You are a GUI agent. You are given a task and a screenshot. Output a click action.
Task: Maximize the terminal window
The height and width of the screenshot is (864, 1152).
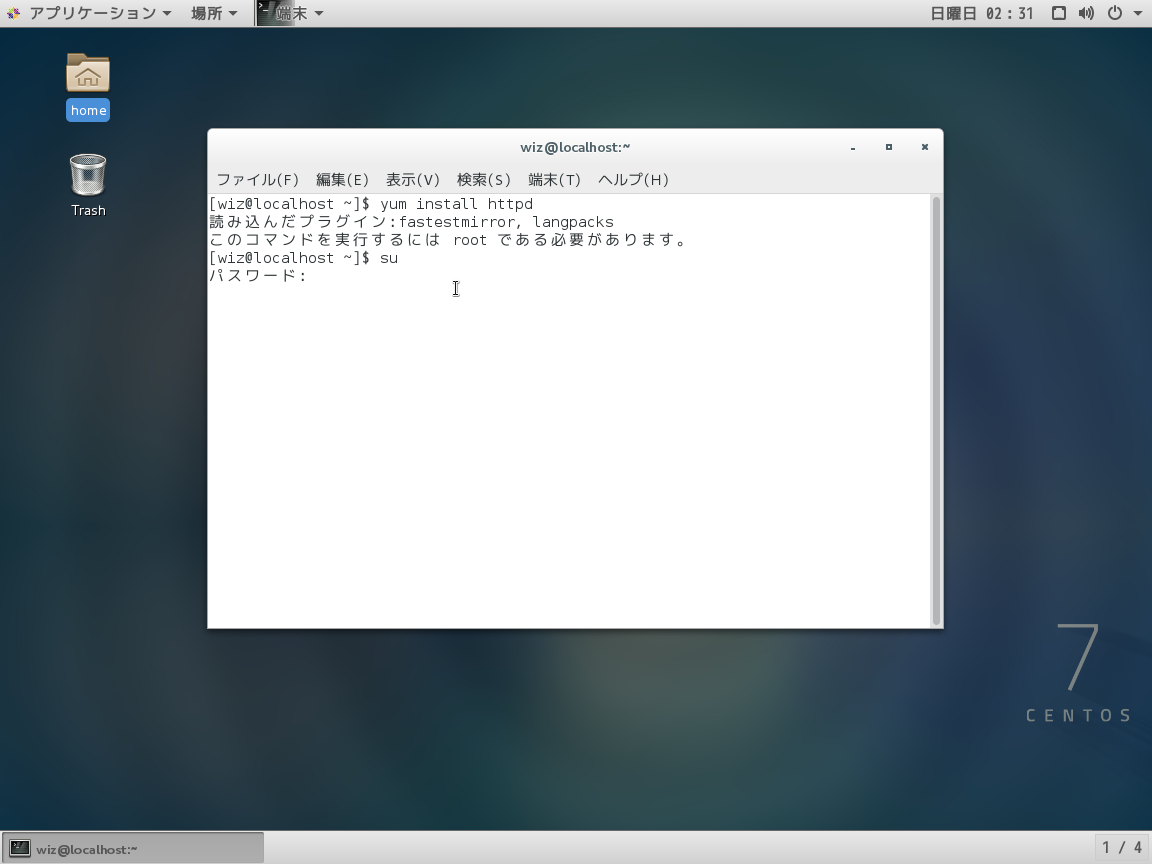point(889,148)
